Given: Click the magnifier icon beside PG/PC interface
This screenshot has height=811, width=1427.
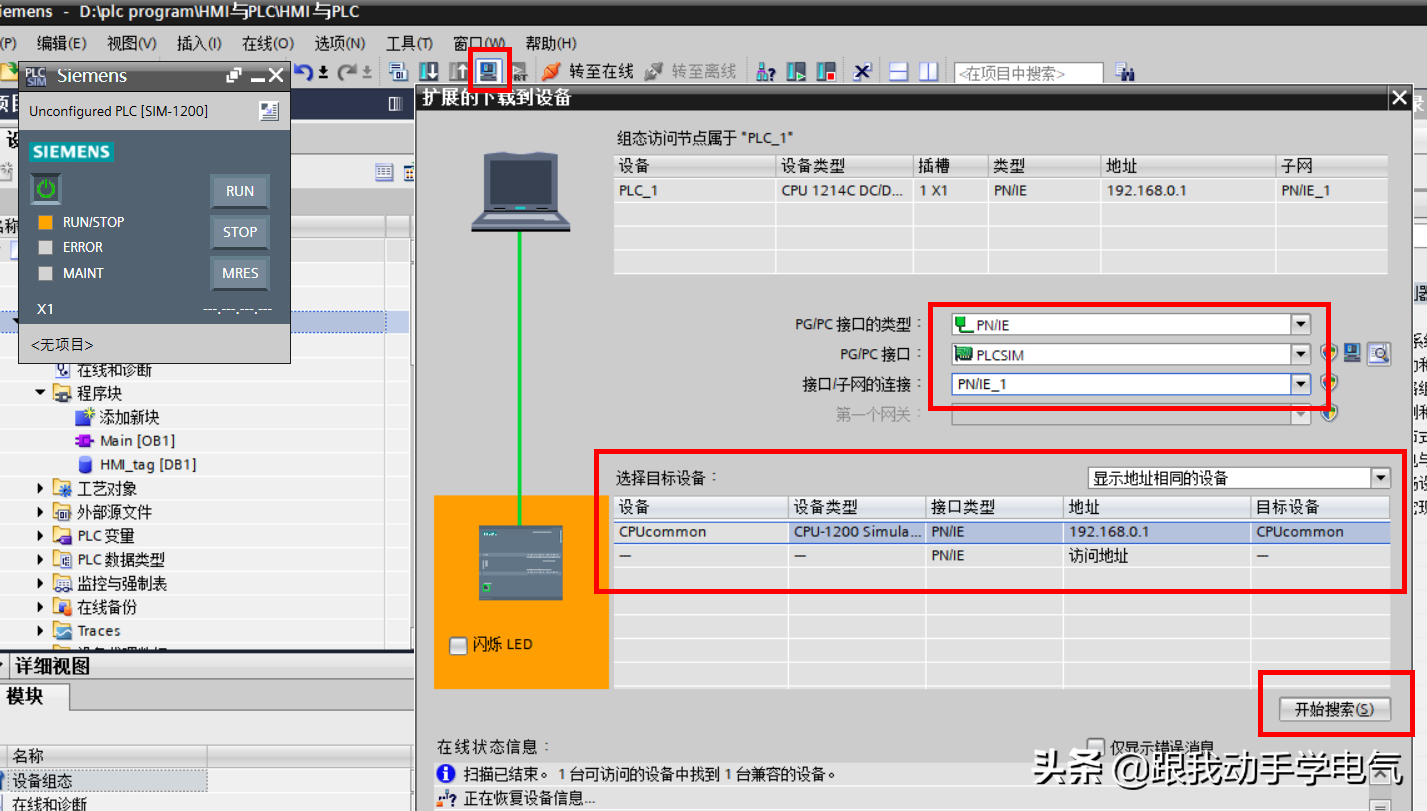Looking at the screenshot, I should tap(1380, 353).
